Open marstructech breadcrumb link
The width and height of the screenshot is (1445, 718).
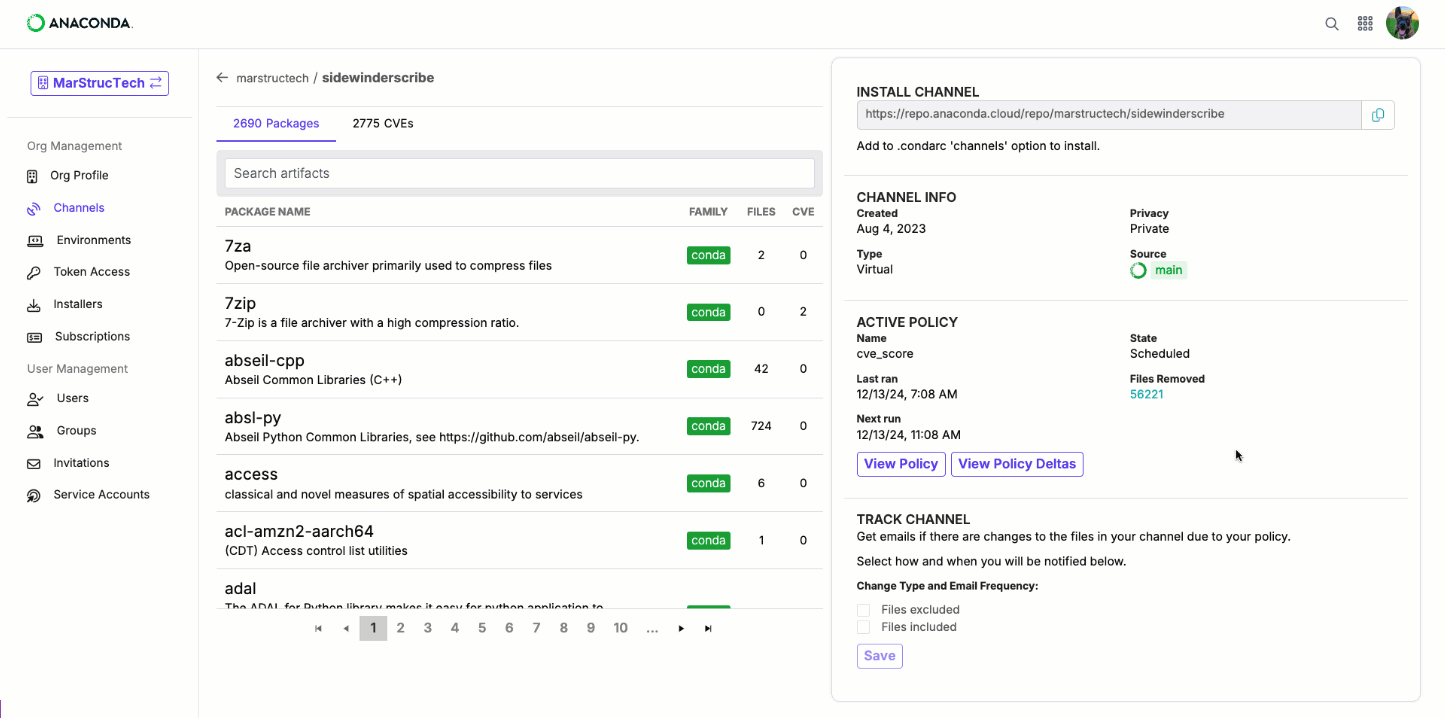tap(272, 78)
